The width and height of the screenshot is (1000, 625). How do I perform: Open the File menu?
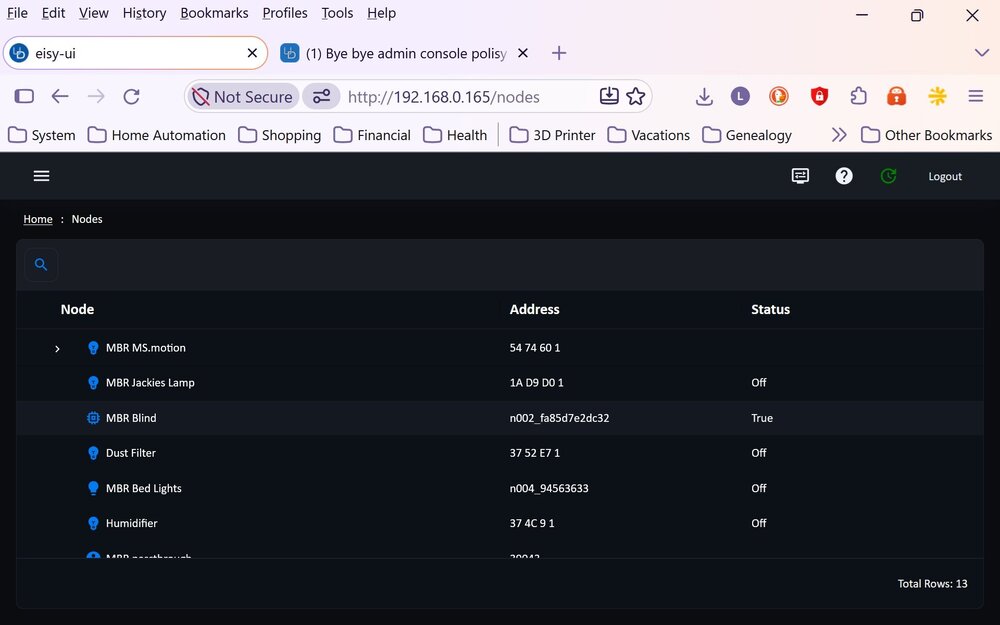click(17, 13)
